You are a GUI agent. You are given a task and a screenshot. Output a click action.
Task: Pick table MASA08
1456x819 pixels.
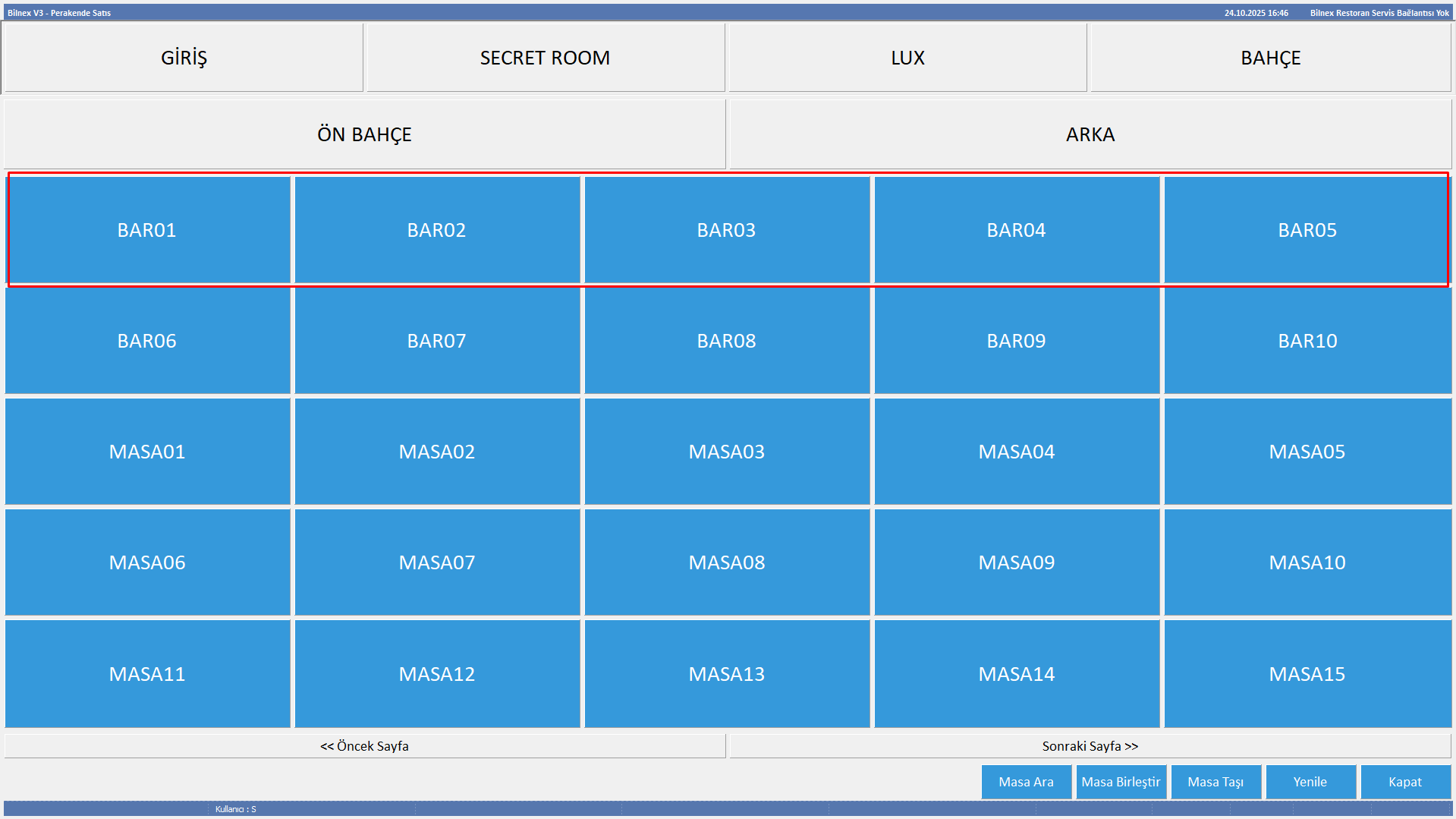click(726, 562)
